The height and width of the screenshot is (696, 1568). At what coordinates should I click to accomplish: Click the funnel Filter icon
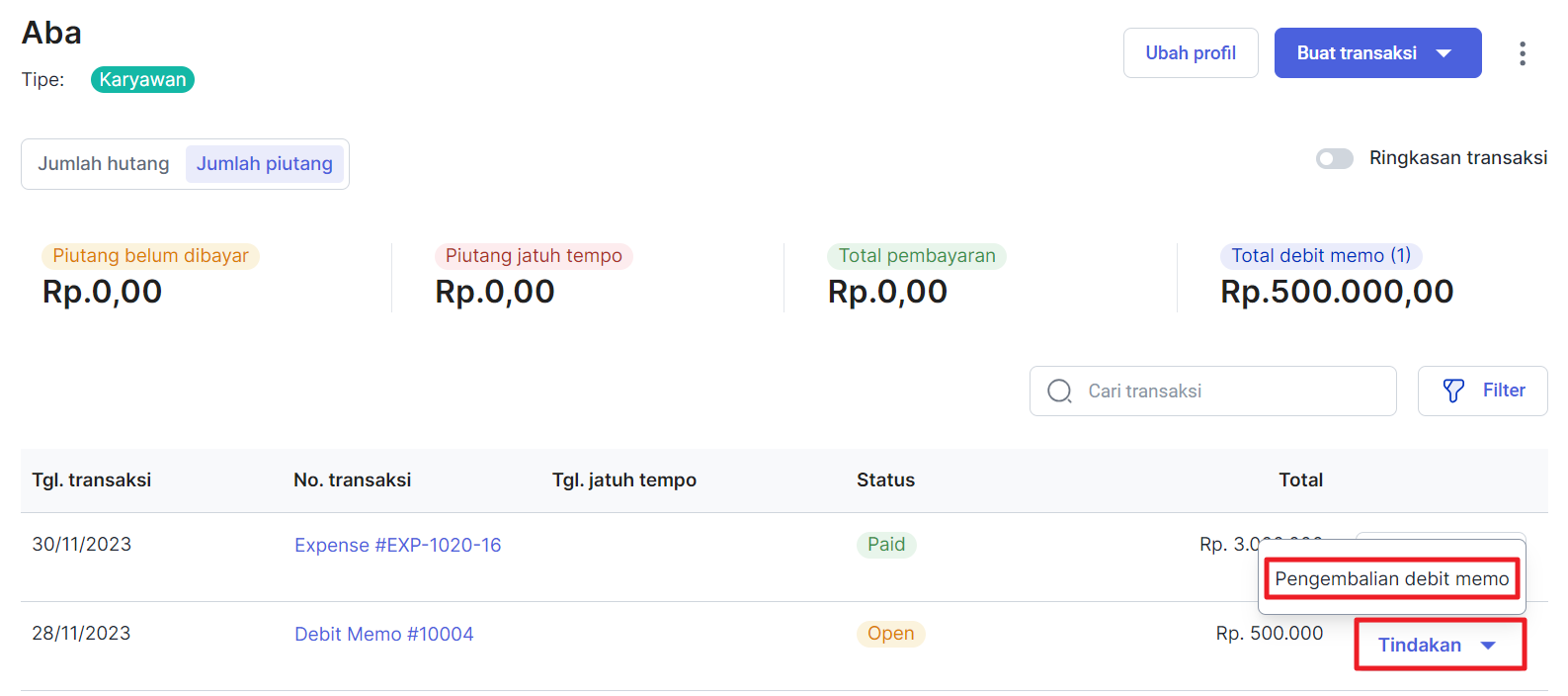pos(1453,391)
